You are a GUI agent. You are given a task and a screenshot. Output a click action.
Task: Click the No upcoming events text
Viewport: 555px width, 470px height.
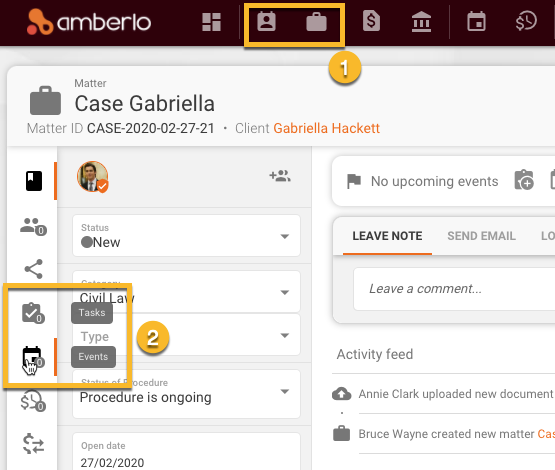[x=434, y=181]
